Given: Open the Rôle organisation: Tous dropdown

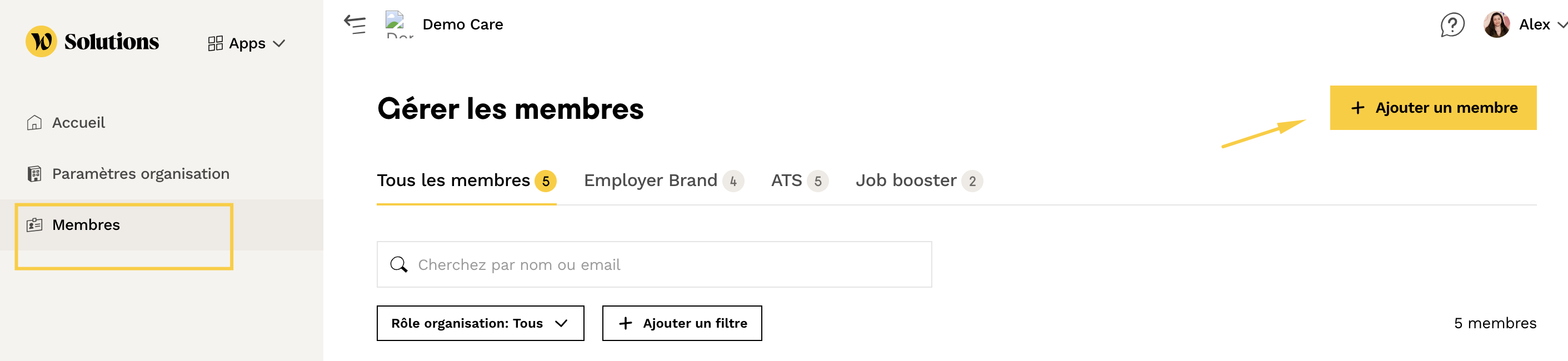Looking at the screenshot, I should point(480,323).
